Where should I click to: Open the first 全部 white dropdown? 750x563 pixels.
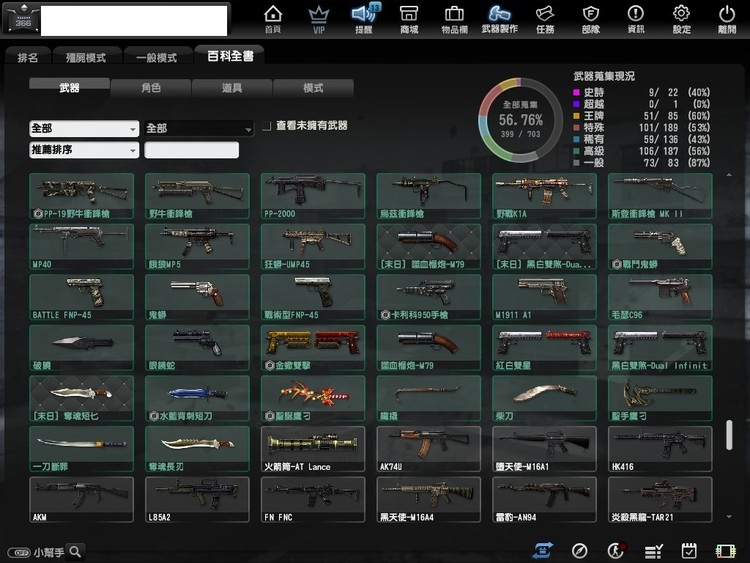pyautogui.click(x=84, y=129)
